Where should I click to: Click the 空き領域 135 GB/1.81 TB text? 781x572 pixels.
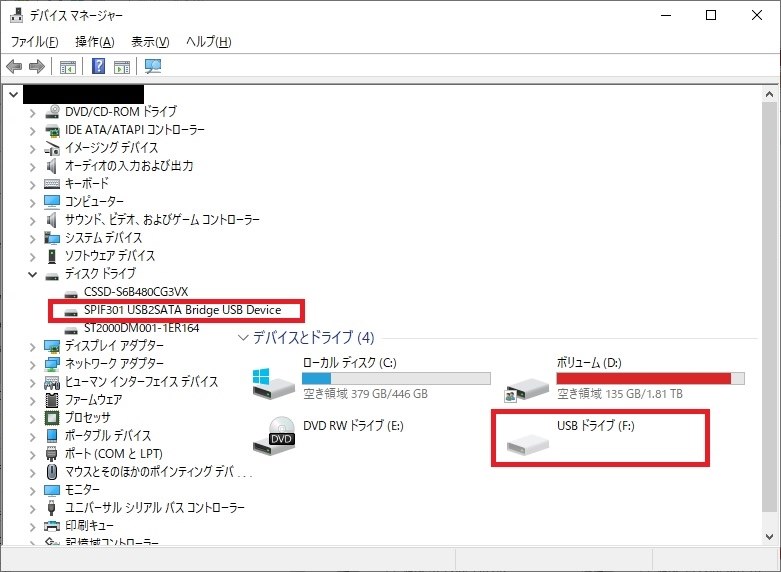pyautogui.click(x=620, y=394)
